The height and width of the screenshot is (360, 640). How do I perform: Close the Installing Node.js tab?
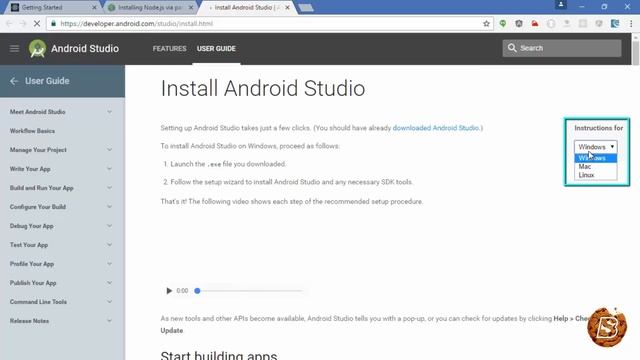click(x=191, y=7)
